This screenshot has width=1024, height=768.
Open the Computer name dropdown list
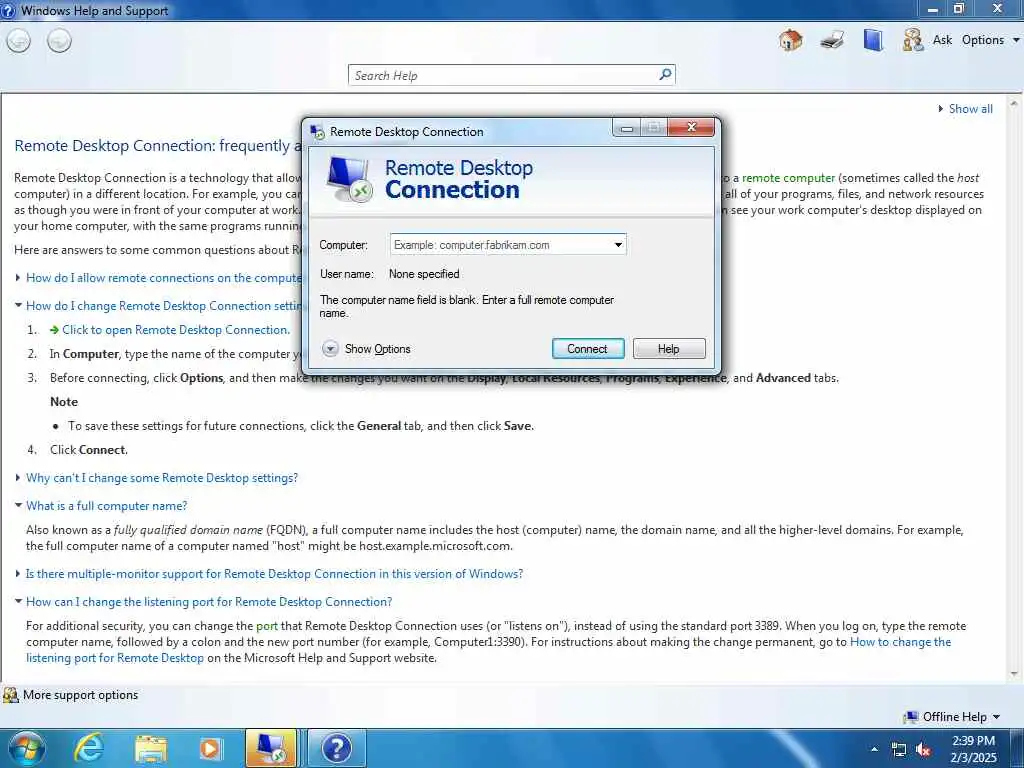618,245
